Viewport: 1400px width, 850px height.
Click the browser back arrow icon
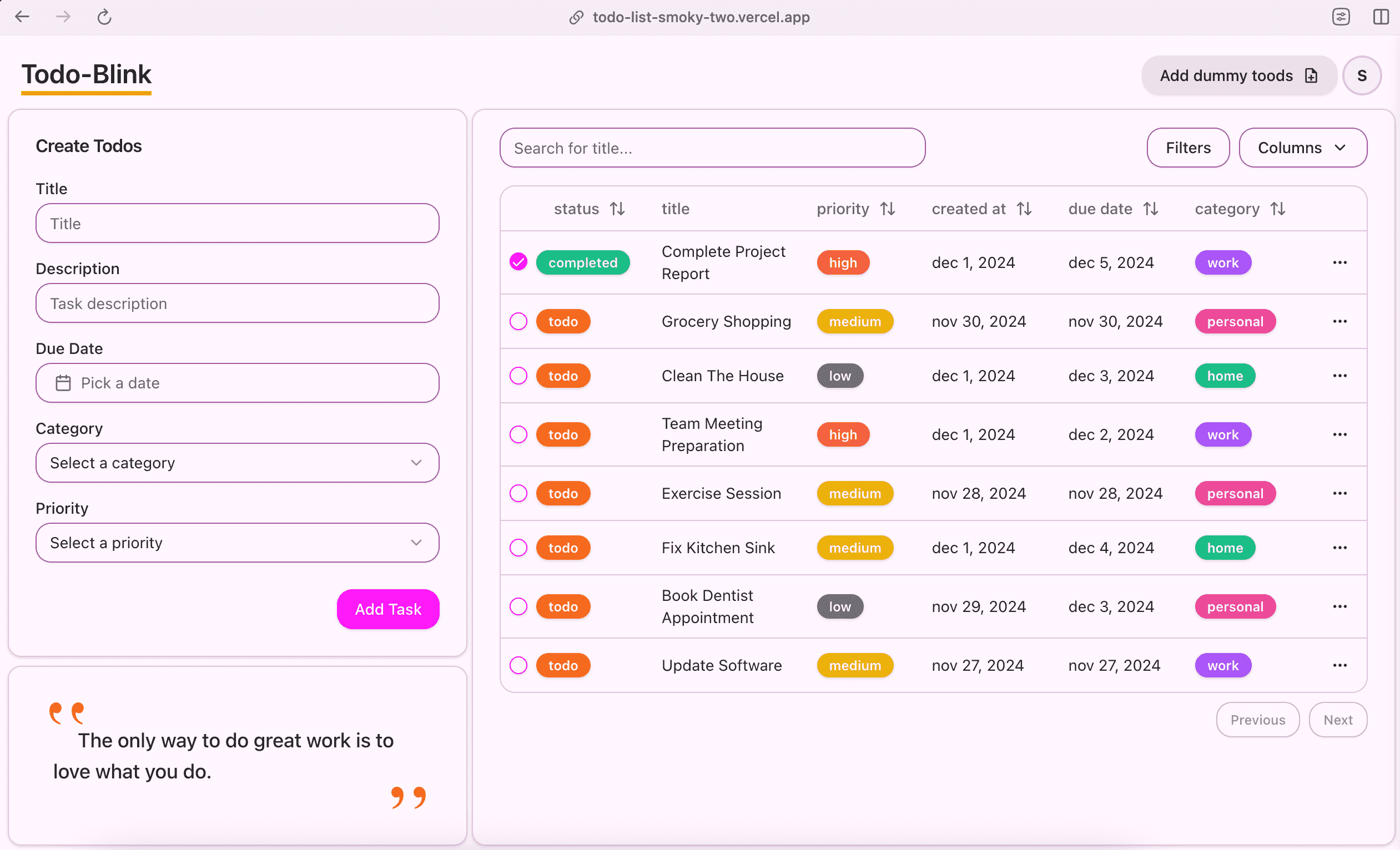click(22, 17)
